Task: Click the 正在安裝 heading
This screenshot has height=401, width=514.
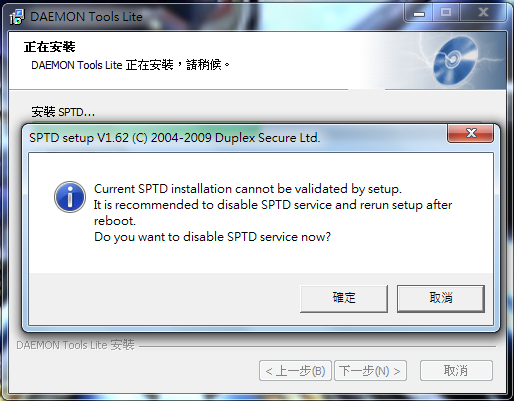Action: point(50,47)
